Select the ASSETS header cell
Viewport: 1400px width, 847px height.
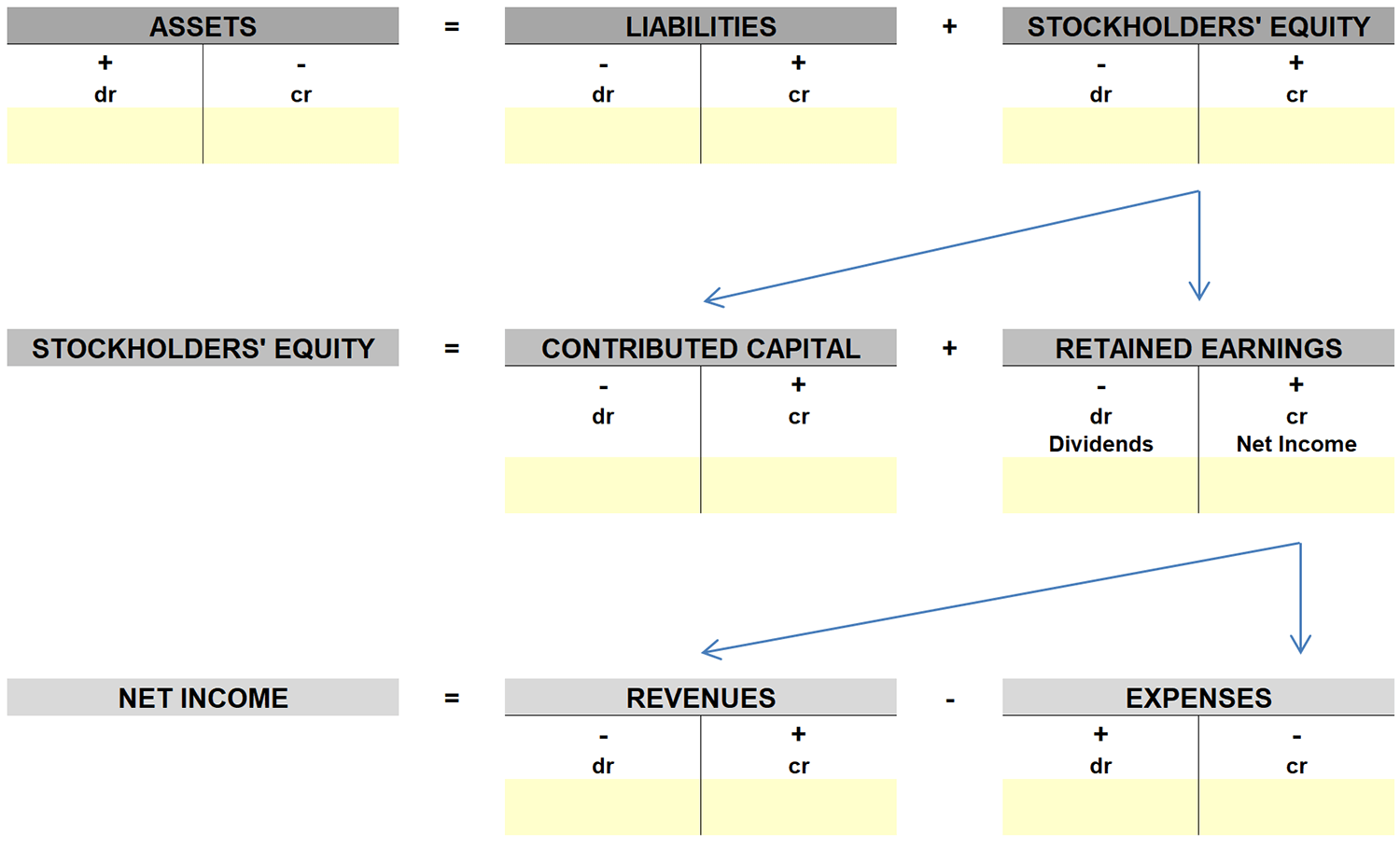tap(203, 26)
